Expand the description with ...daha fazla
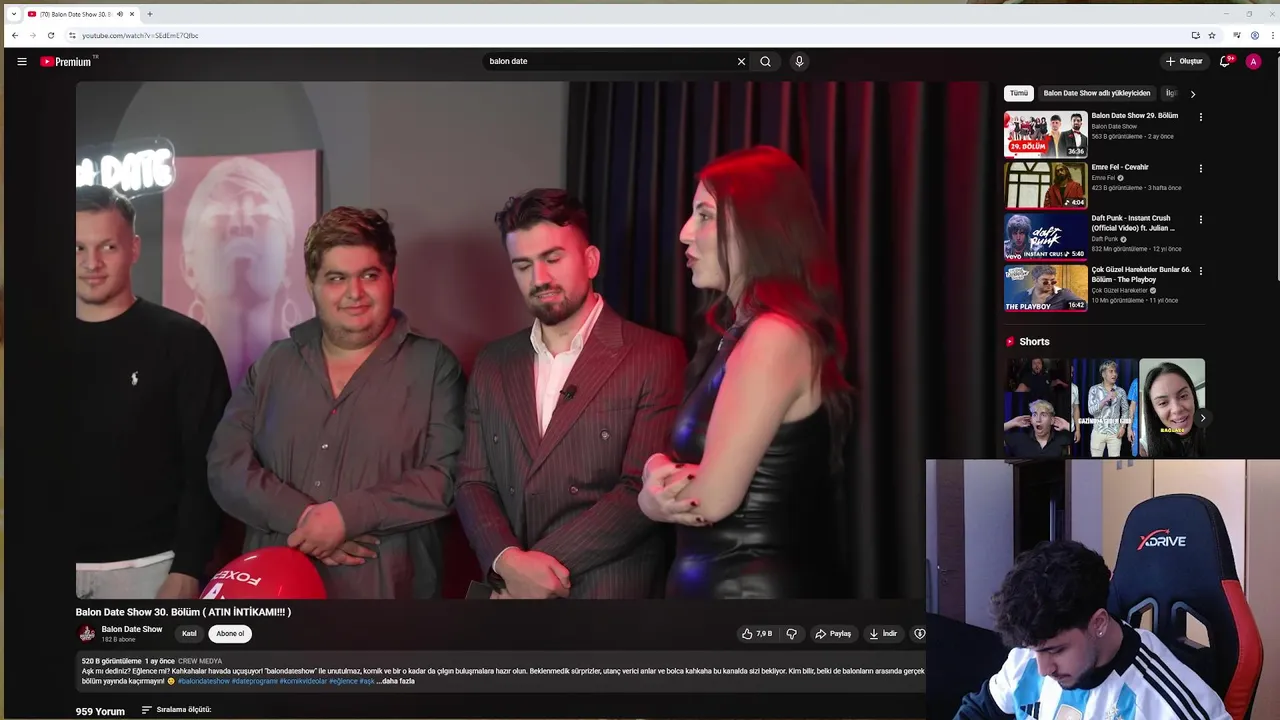Viewport: 1280px width, 720px height. [396, 681]
